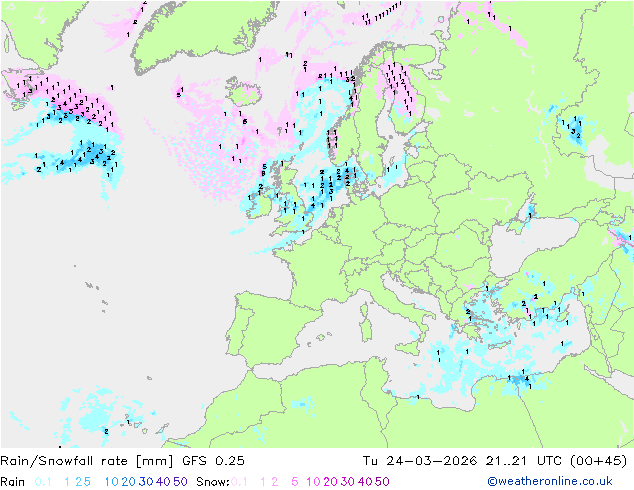Pick the Rain legend value 20
The width and height of the screenshot is (634, 490).
129,482
